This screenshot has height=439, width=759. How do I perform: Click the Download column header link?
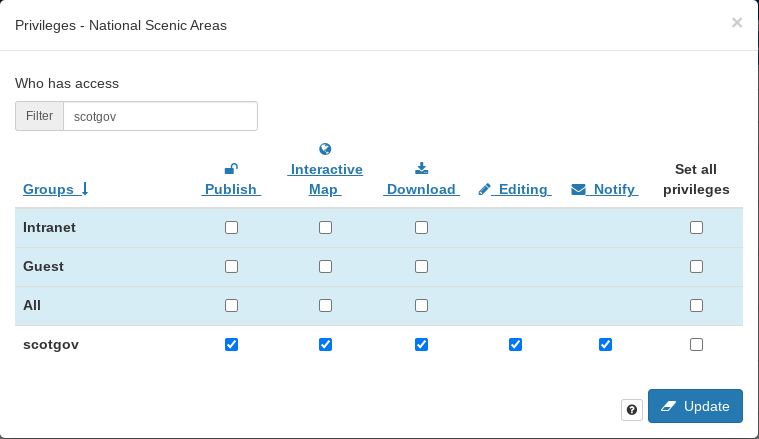pos(421,189)
